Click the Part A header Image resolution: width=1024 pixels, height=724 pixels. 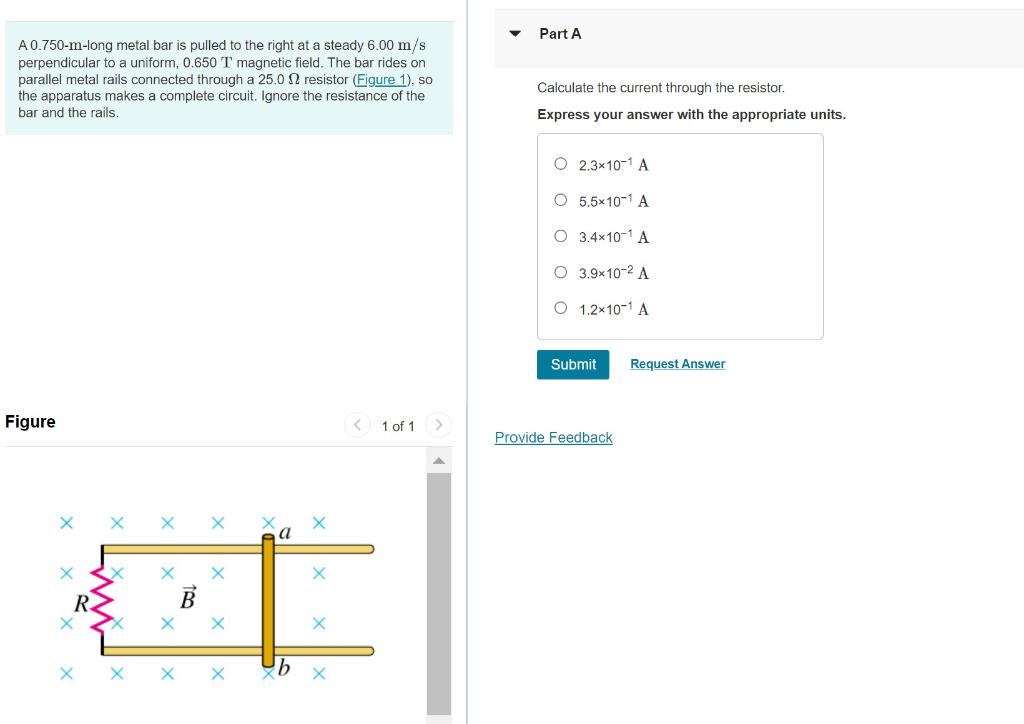click(560, 33)
